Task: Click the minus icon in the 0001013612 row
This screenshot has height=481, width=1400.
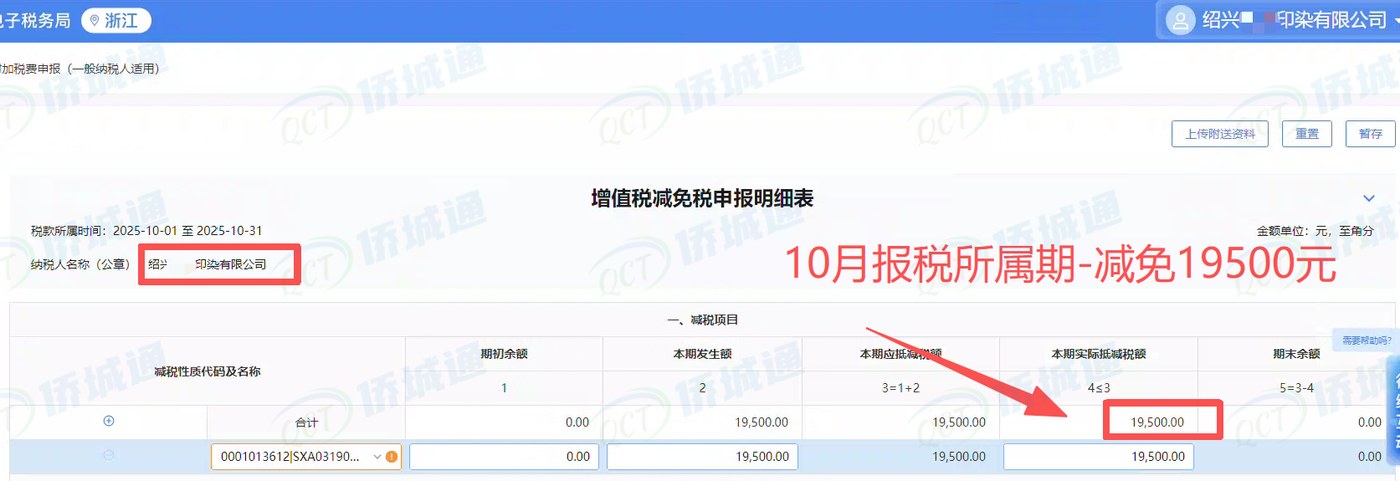Action: coord(109,456)
